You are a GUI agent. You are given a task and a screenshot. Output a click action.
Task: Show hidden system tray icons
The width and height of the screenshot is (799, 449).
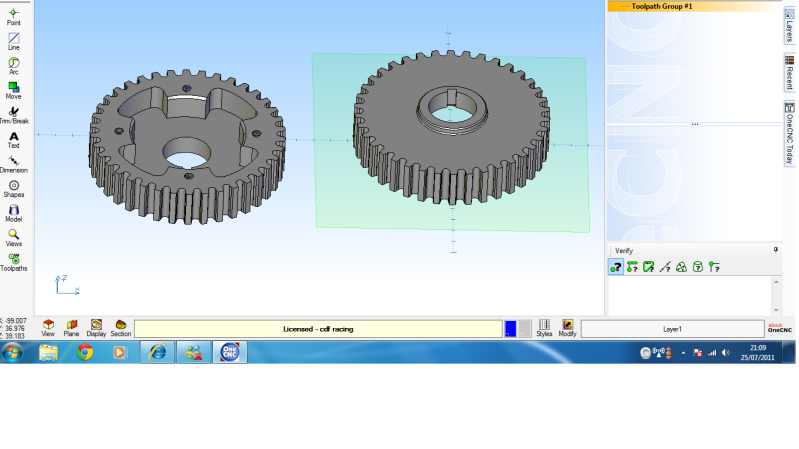point(683,353)
